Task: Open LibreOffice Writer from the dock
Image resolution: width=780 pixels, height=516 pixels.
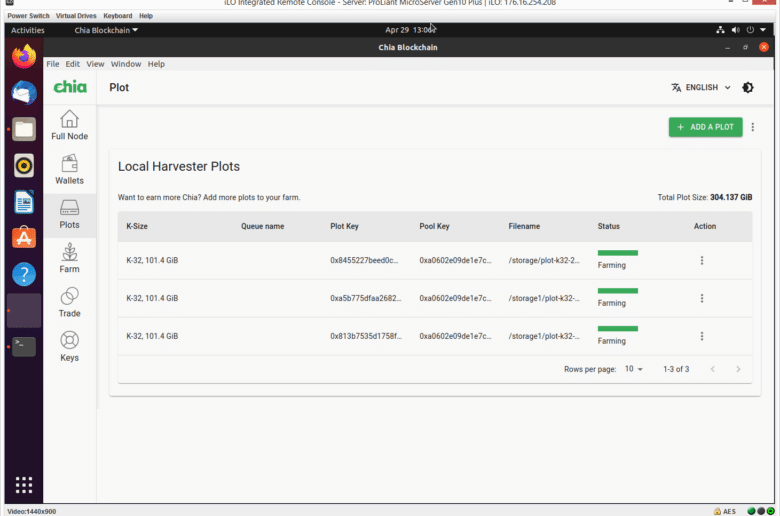Action: coord(24,202)
